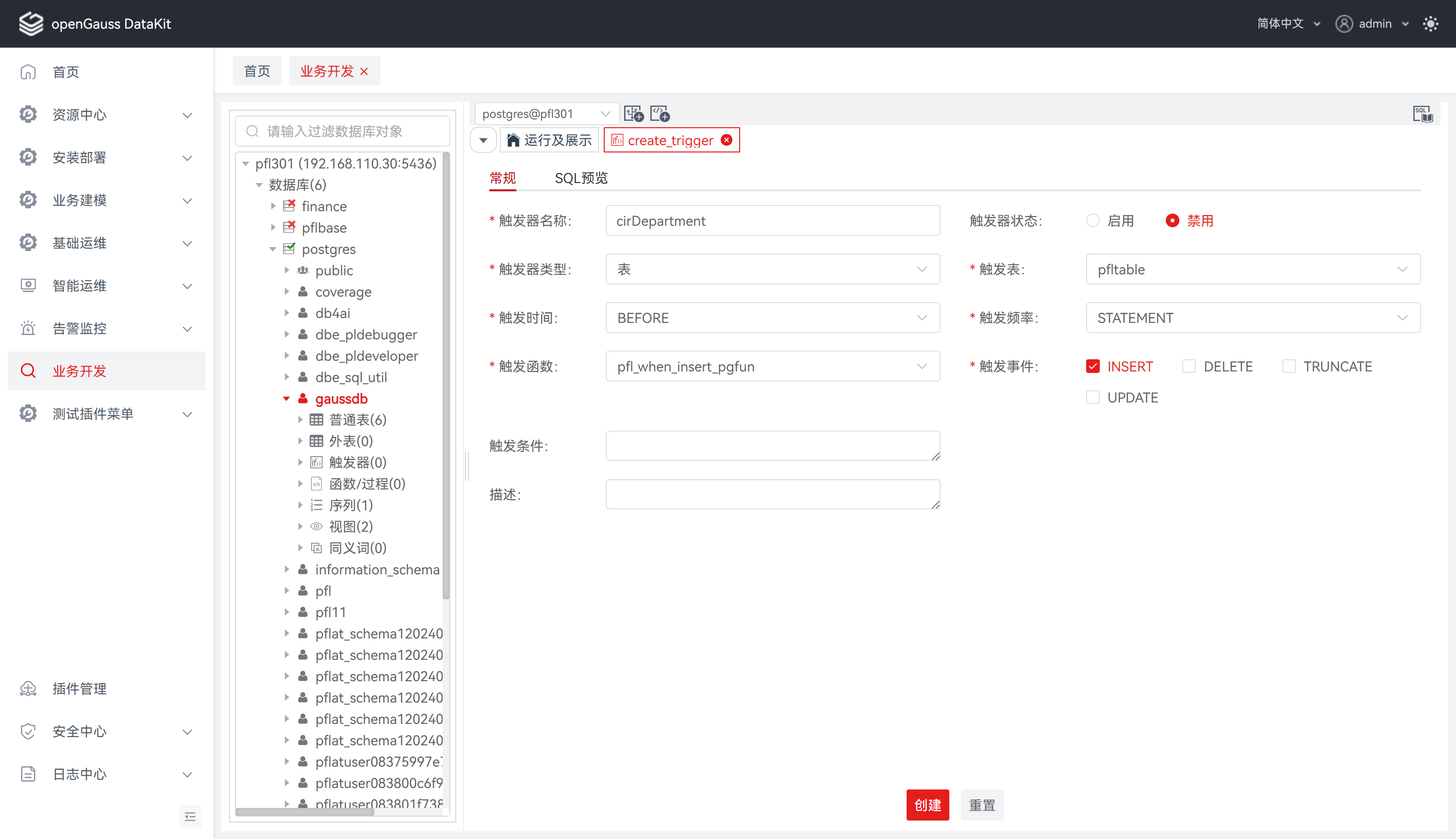This screenshot has width=1456, height=839.
Task: Click the 触发条件 text area
Action: coord(772,445)
